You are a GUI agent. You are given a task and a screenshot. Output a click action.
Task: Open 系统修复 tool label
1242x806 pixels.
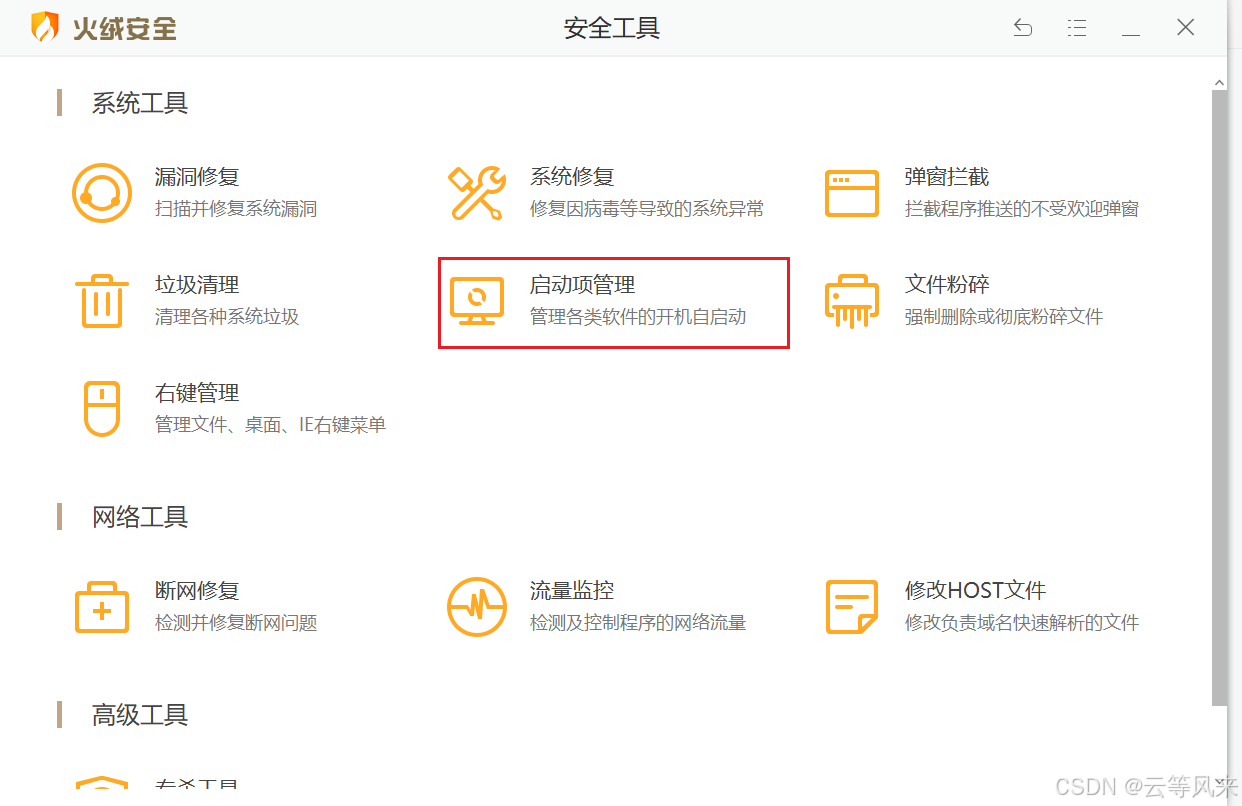pos(572,177)
